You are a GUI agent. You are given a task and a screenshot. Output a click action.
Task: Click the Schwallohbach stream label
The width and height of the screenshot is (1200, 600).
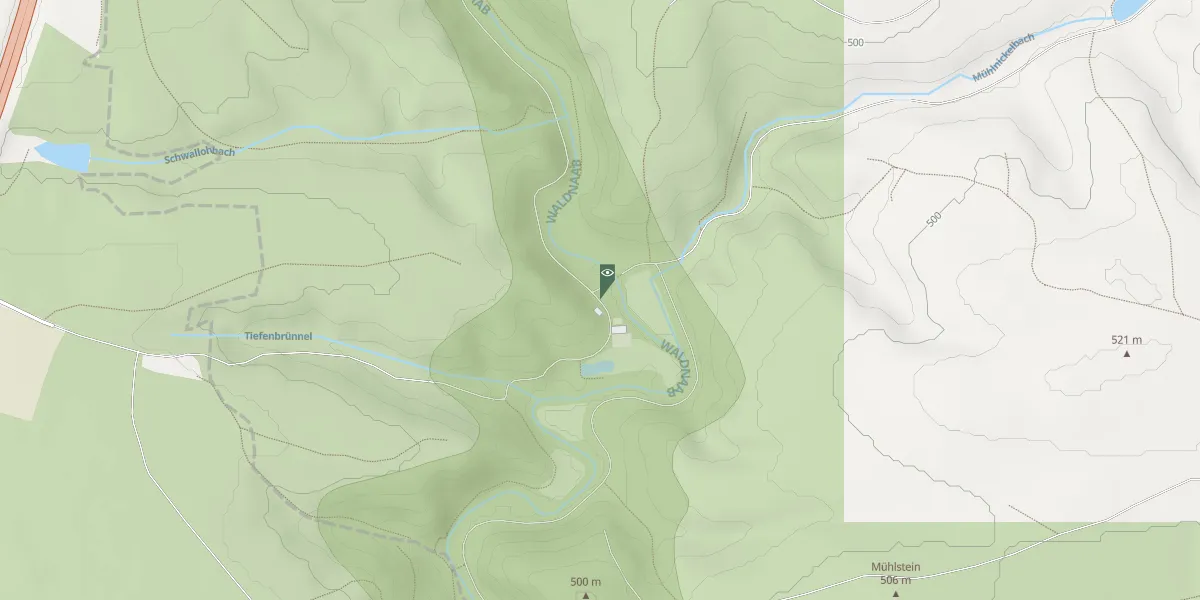point(199,157)
